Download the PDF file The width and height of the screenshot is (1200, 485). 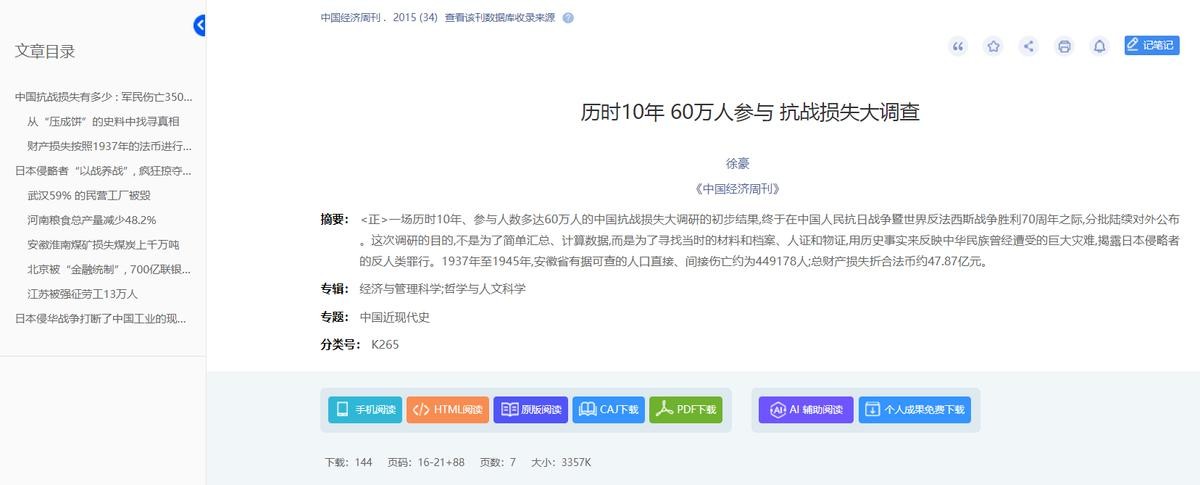[x=686, y=409]
